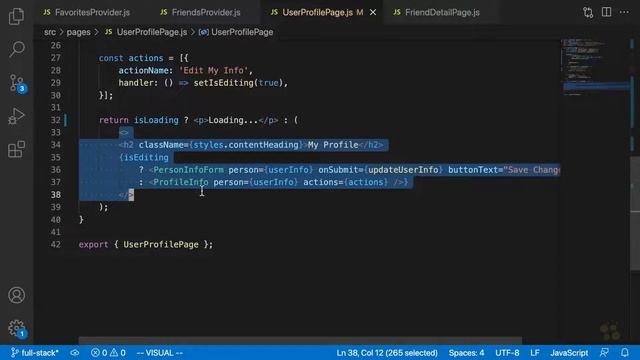Viewport: 640px width, 360px height.
Task: Open the More Actions ellipsis menu
Action: click(624, 12)
